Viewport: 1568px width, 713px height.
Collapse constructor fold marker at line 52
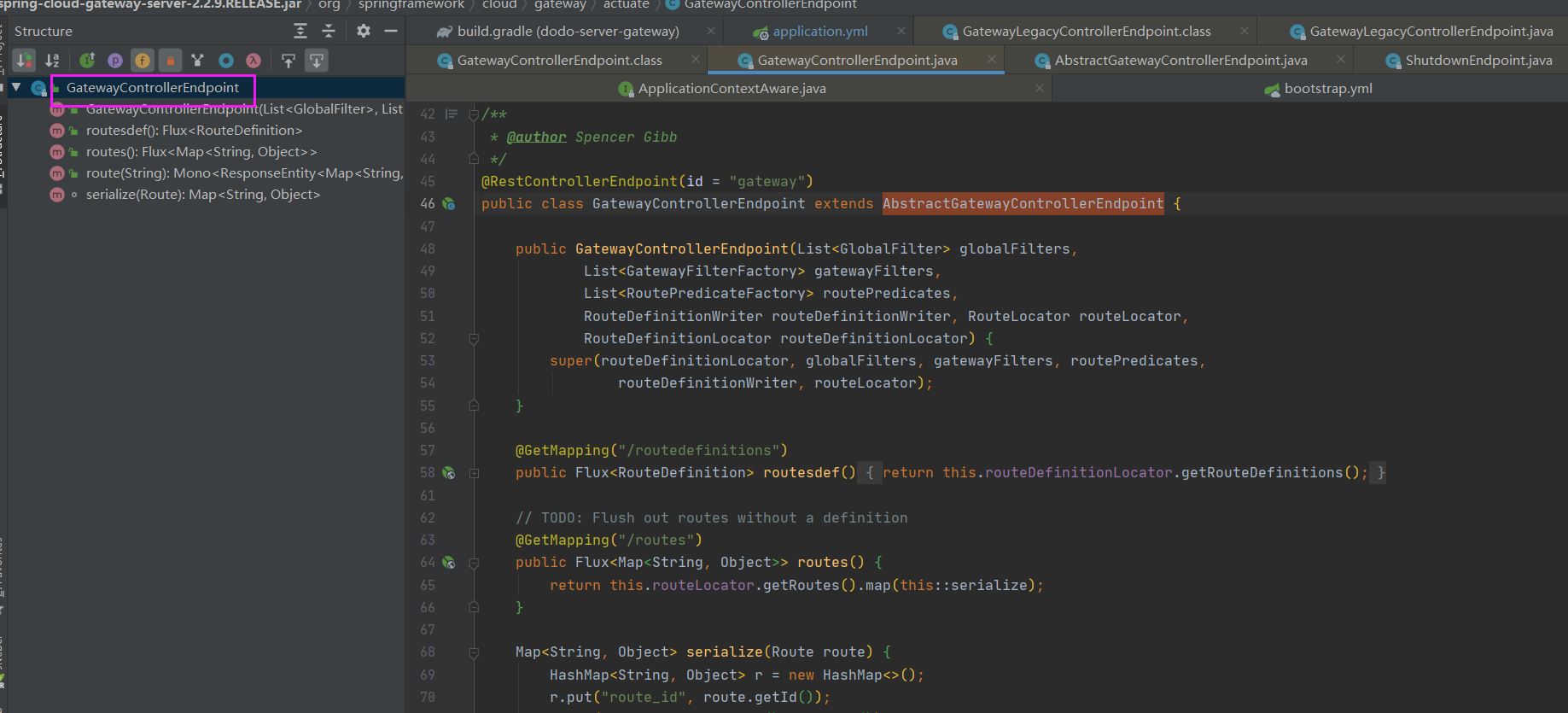(474, 339)
